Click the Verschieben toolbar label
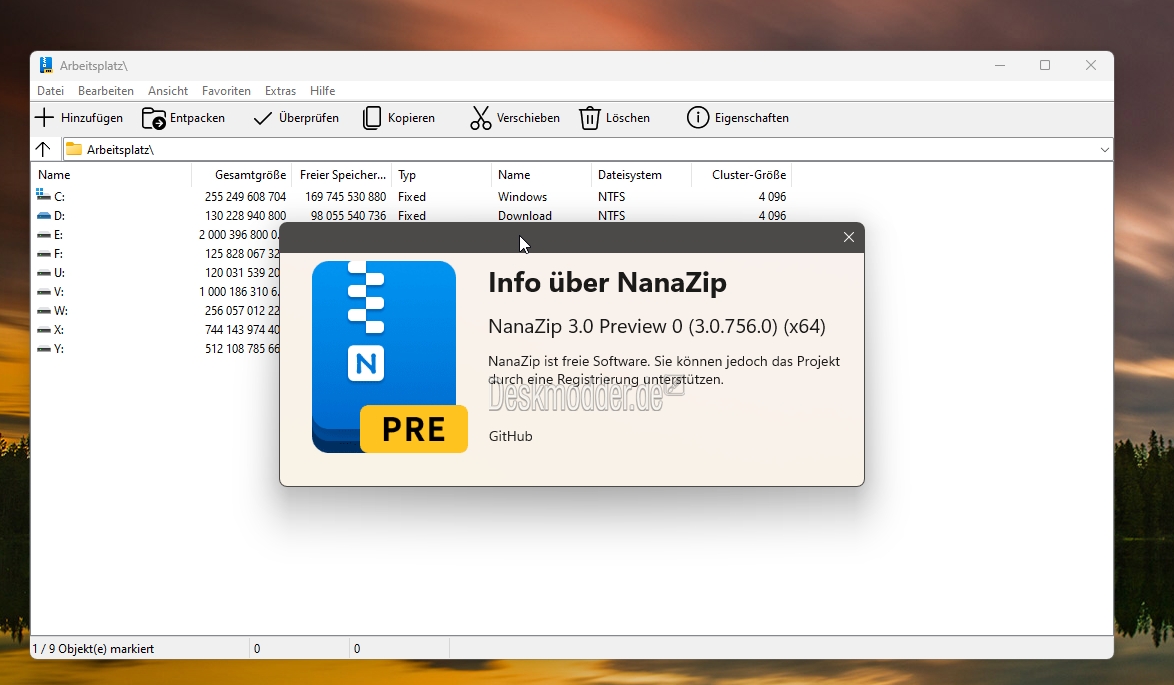Image resolution: width=1174 pixels, height=685 pixels. tap(528, 118)
